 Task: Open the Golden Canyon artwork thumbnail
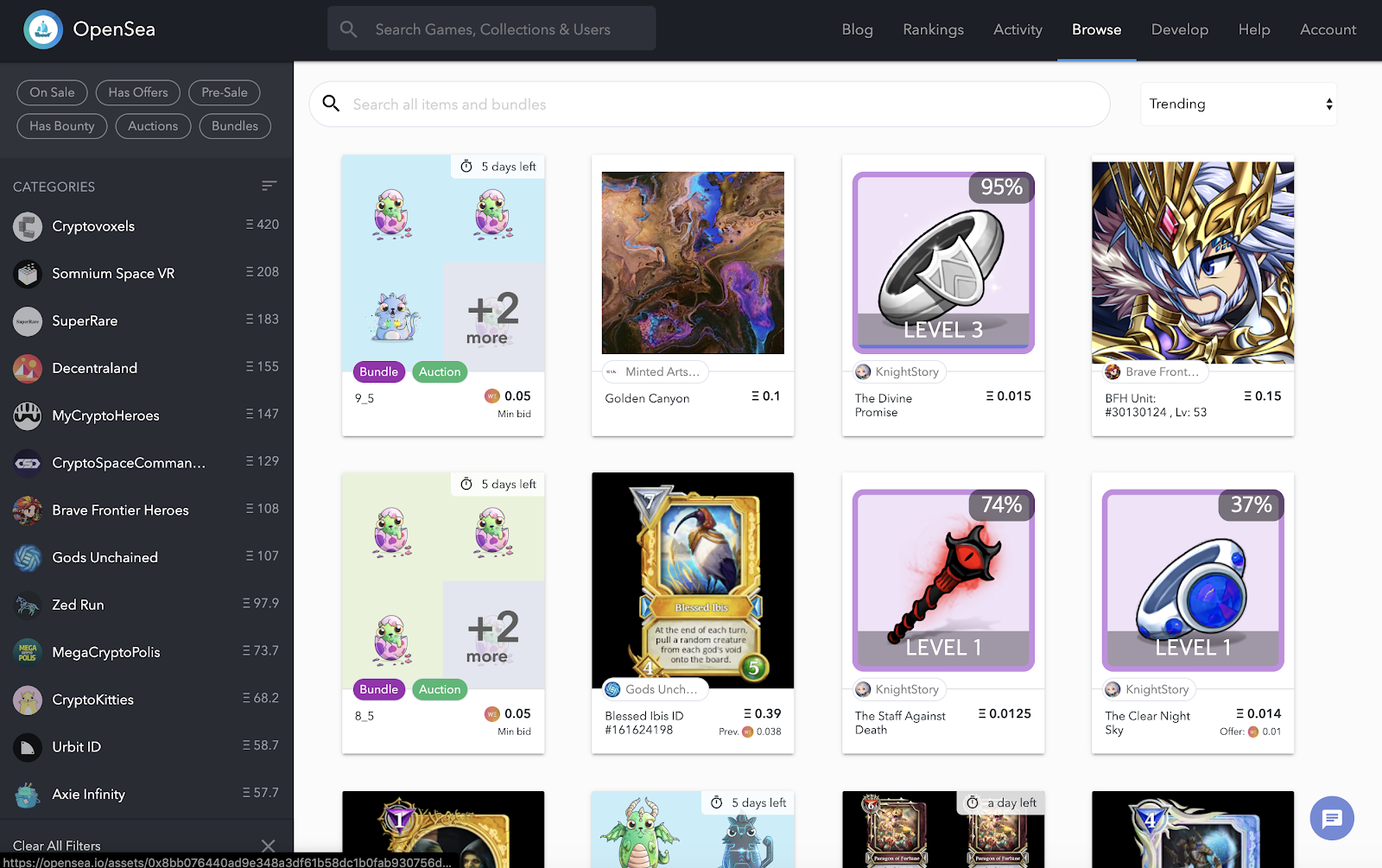(x=693, y=263)
